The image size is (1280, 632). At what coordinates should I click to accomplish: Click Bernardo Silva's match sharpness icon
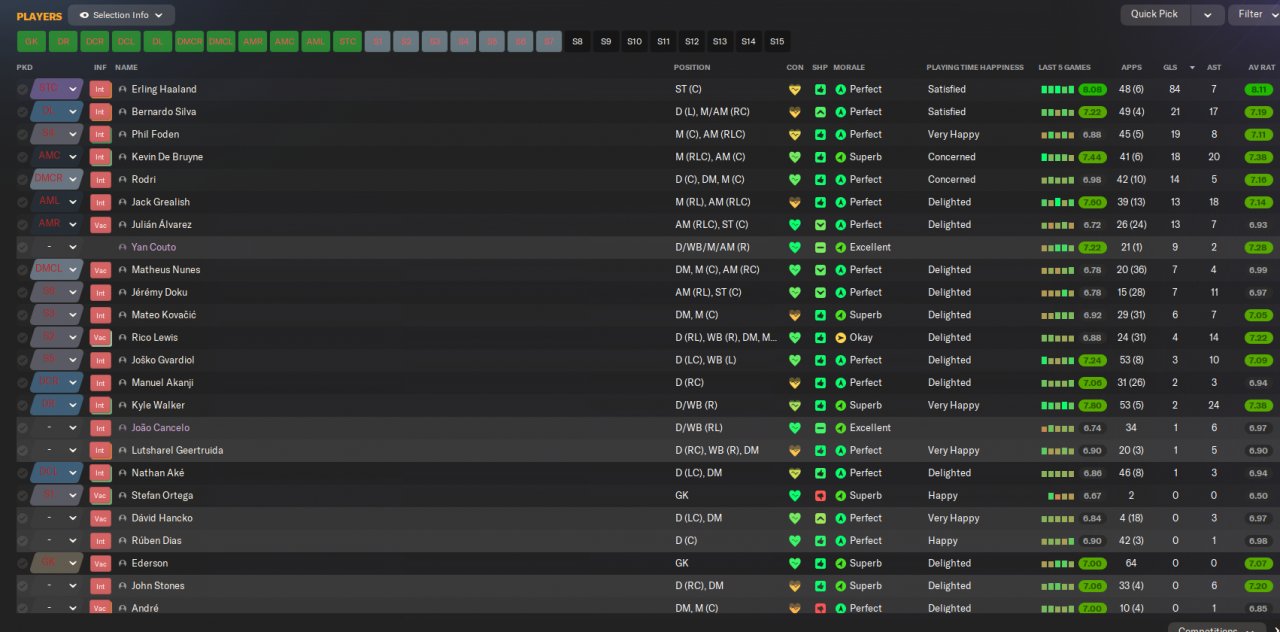pyautogui.click(x=820, y=112)
